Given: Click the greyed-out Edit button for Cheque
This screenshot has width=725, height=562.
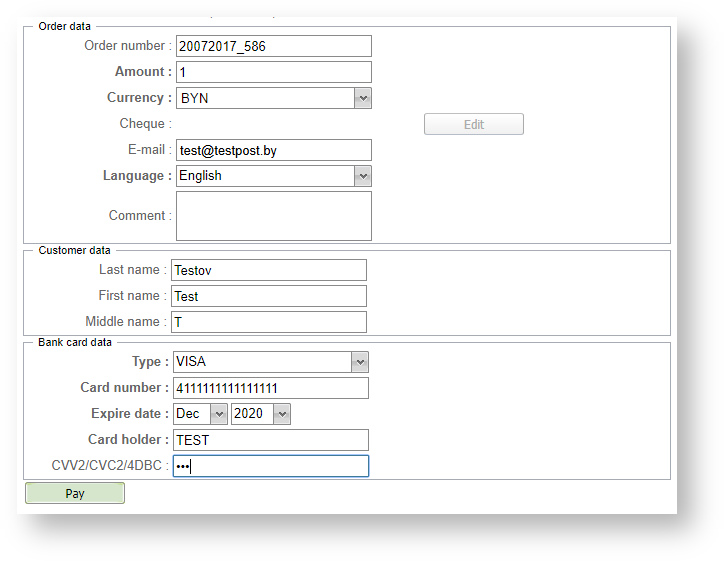Looking at the screenshot, I should click(473, 125).
